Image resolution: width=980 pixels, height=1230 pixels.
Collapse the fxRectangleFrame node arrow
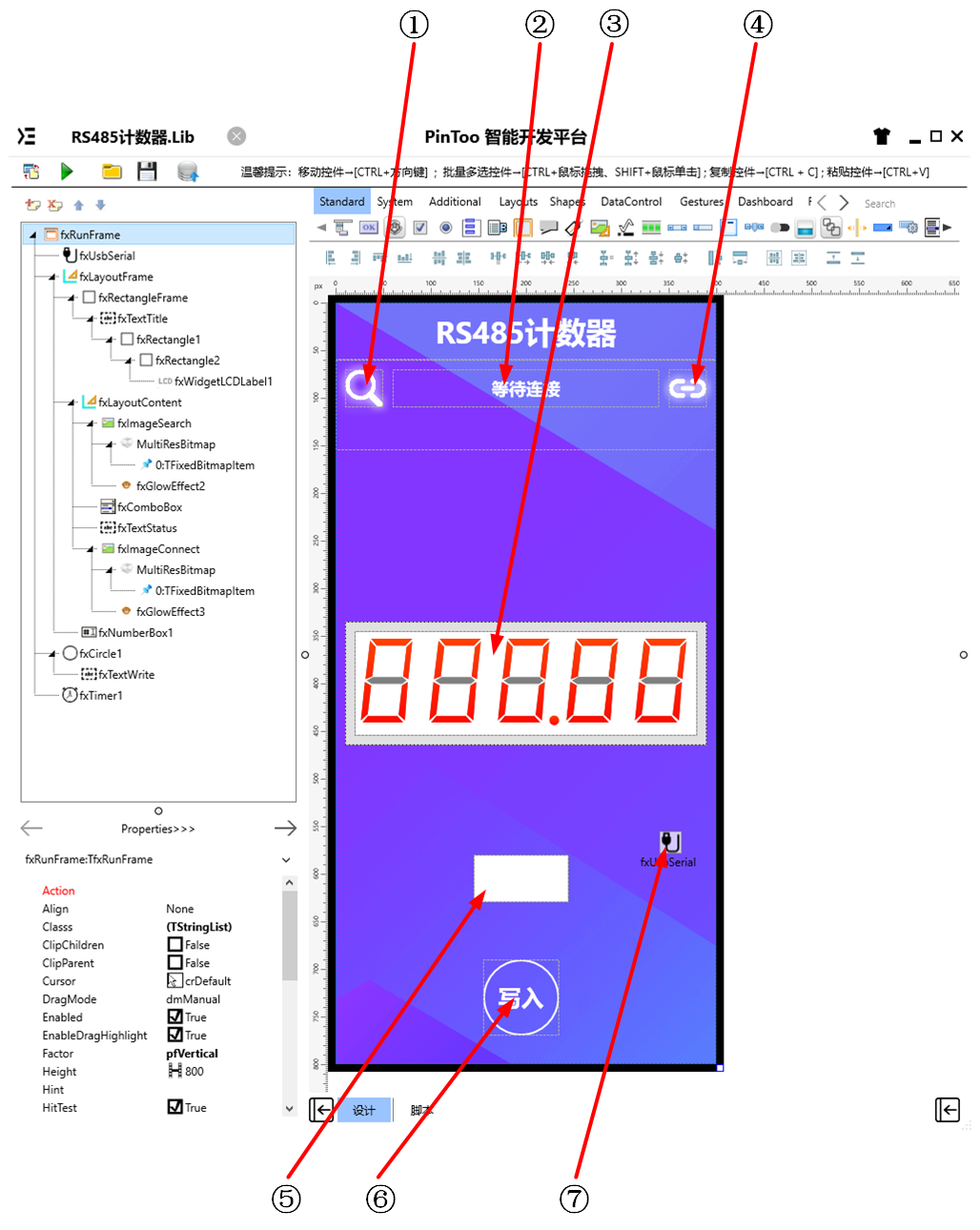click(71, 297)
